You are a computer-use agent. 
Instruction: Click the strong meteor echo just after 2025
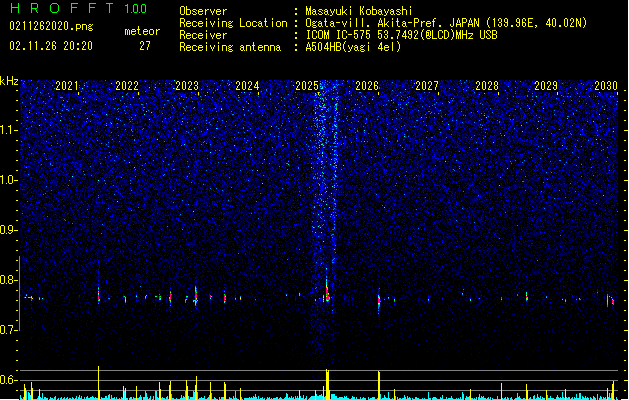click(x=327, y=291)
